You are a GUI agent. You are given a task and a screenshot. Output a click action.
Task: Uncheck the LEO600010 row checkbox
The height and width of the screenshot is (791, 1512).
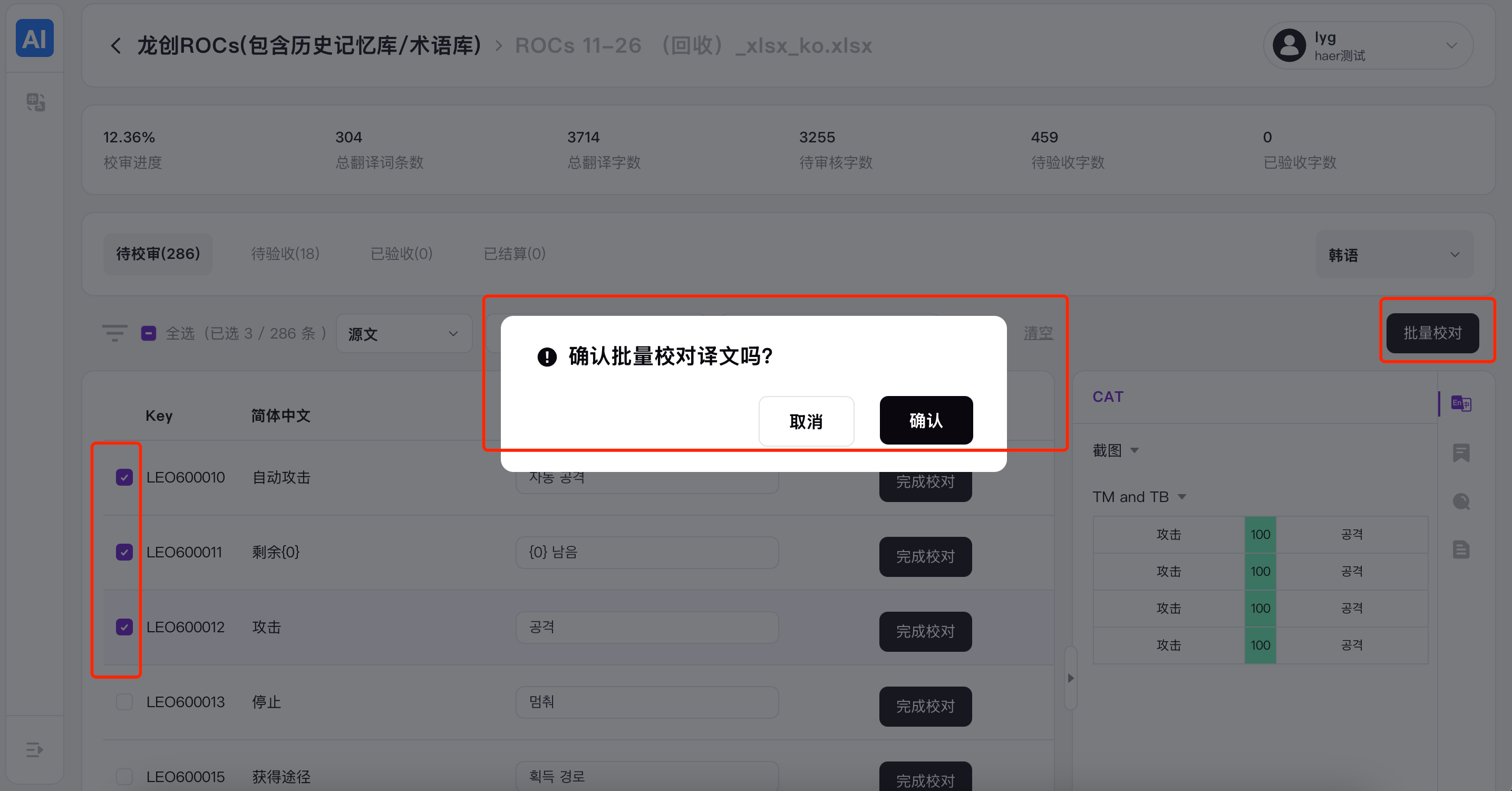(x=124, y=477)
